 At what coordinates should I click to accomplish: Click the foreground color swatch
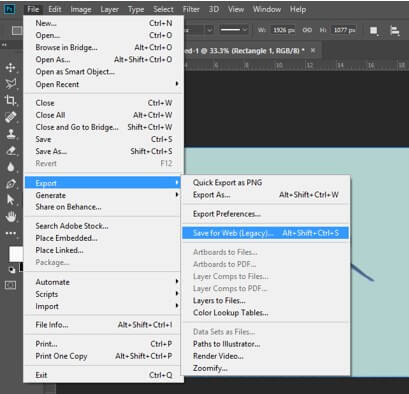(16, 254)
